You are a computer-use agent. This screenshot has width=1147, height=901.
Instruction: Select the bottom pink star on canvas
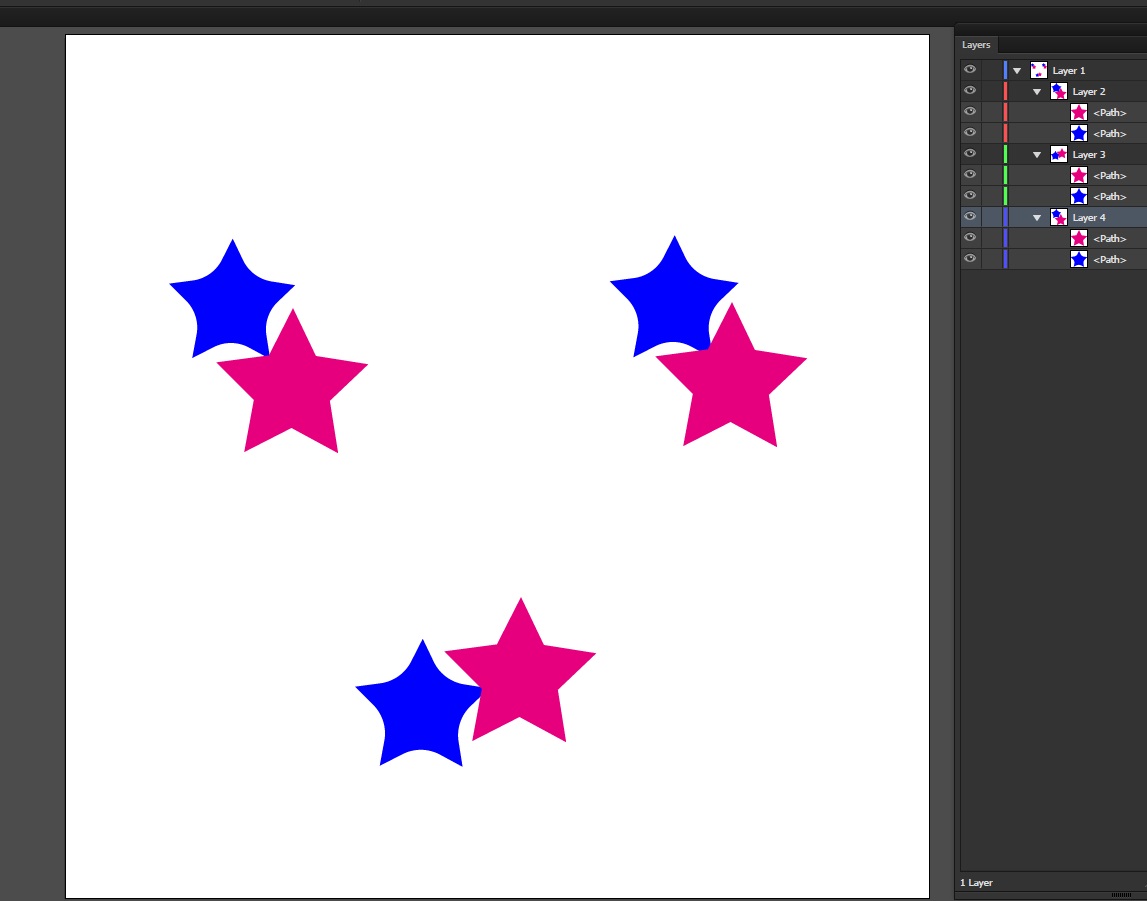tap(521, 674)
